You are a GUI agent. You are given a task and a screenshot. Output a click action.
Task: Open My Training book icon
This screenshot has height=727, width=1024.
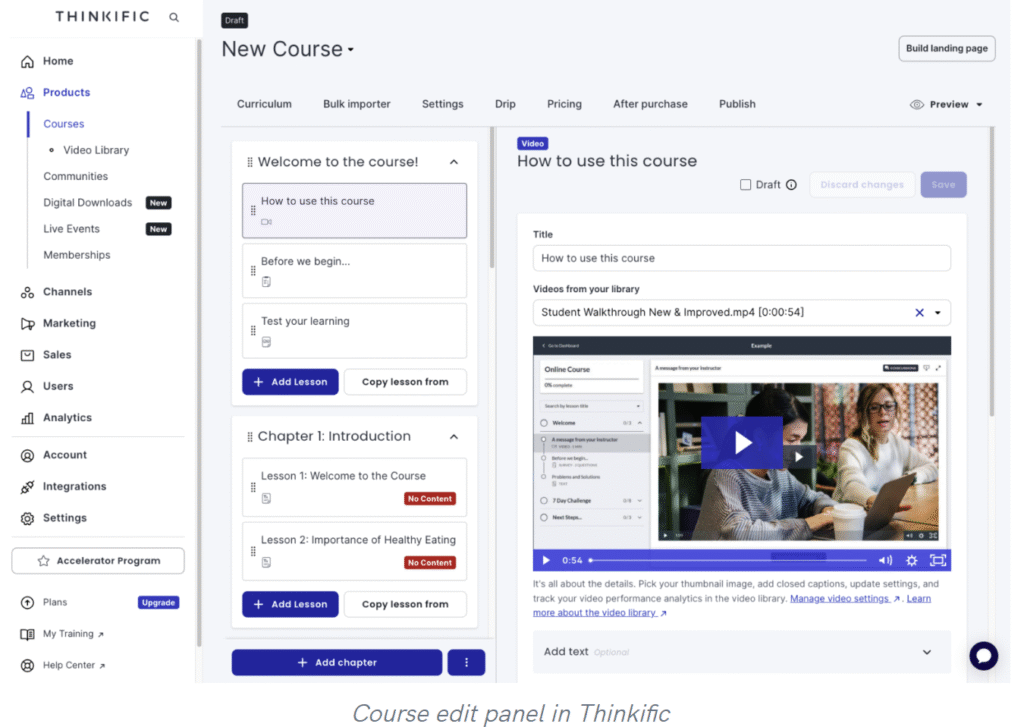27,634
